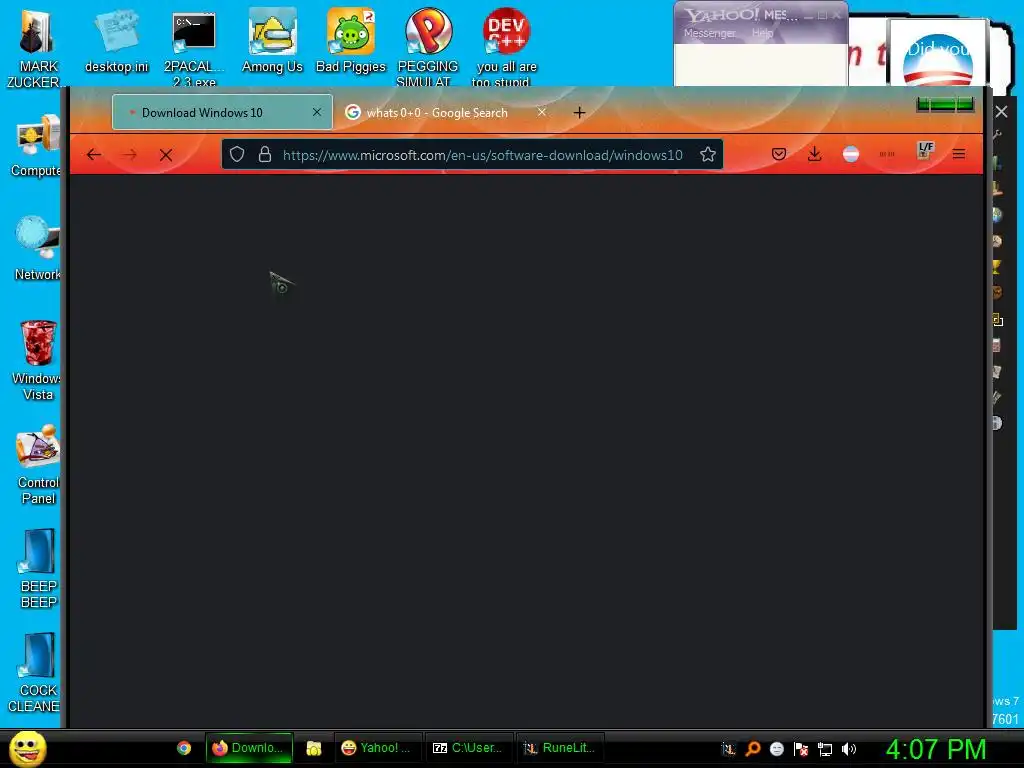This screenshot has width=1024, height=768.
Task: Close the Download Windows 10 tab
Action: click(x=317, y=112)
